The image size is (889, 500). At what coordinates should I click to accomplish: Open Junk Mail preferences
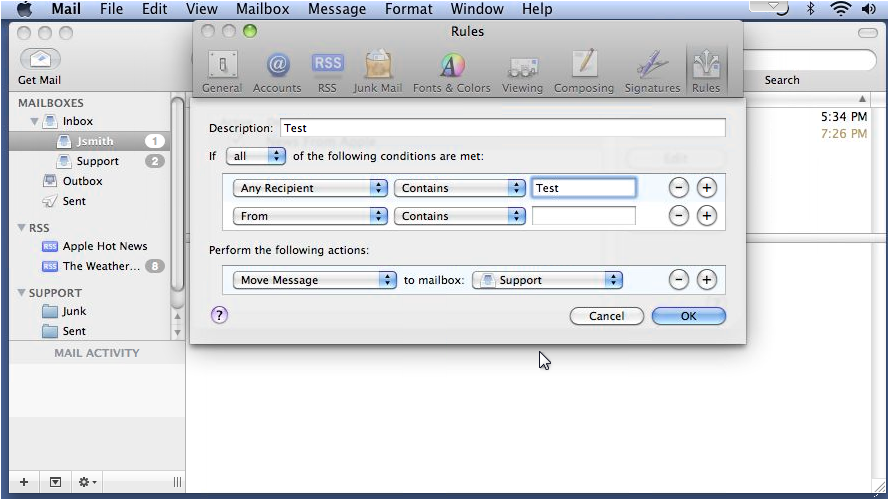377,72
